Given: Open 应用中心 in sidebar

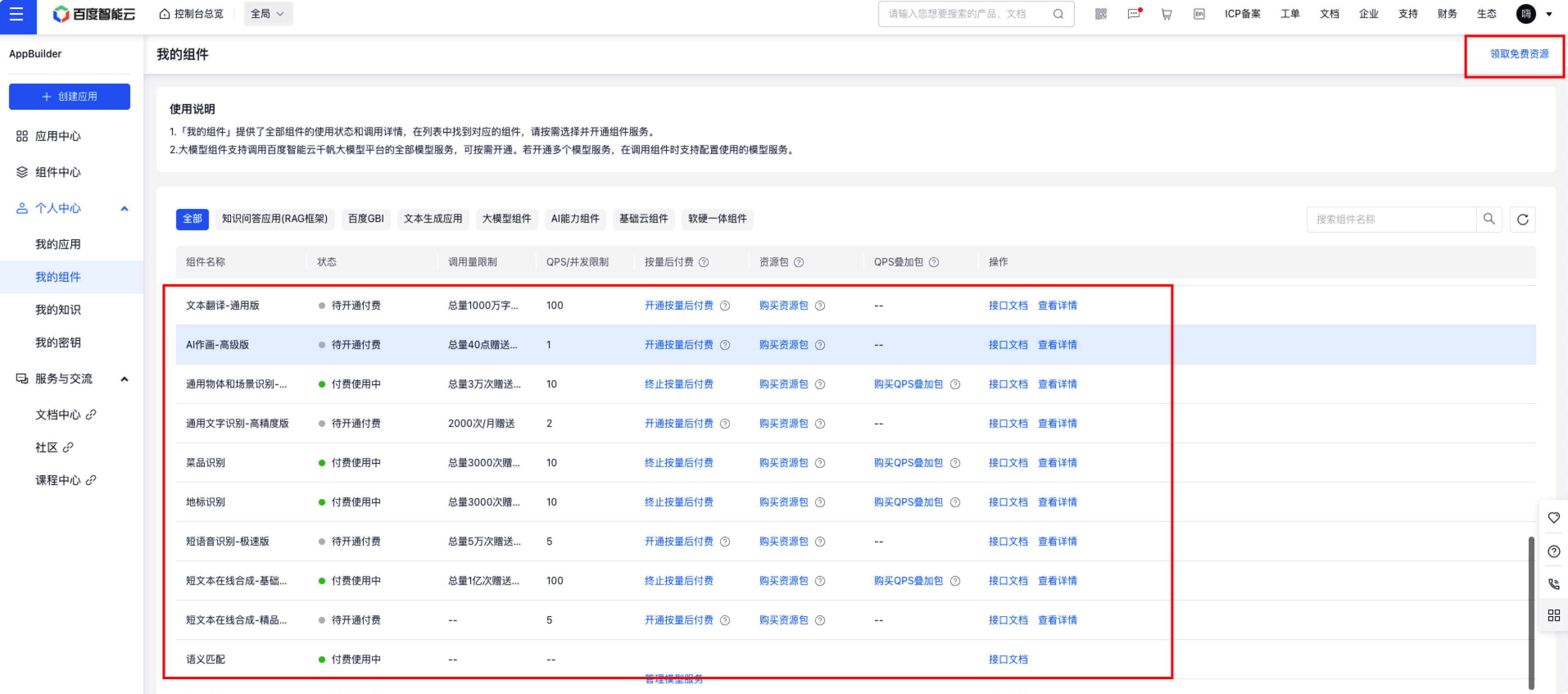Looking at the screenshot, I should [58, 136].
